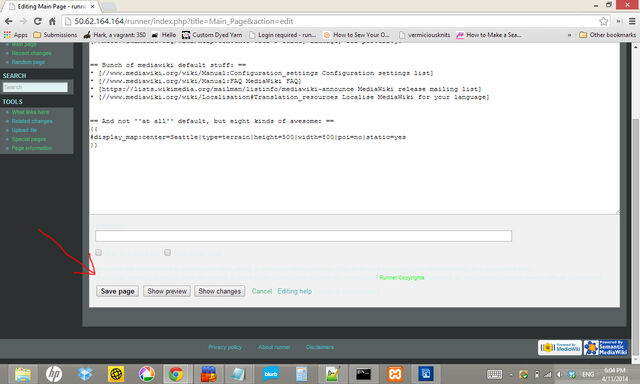Open Other bookmarks folder
Viewport: 640px width, 384px height.
click(x=607, y=35)
